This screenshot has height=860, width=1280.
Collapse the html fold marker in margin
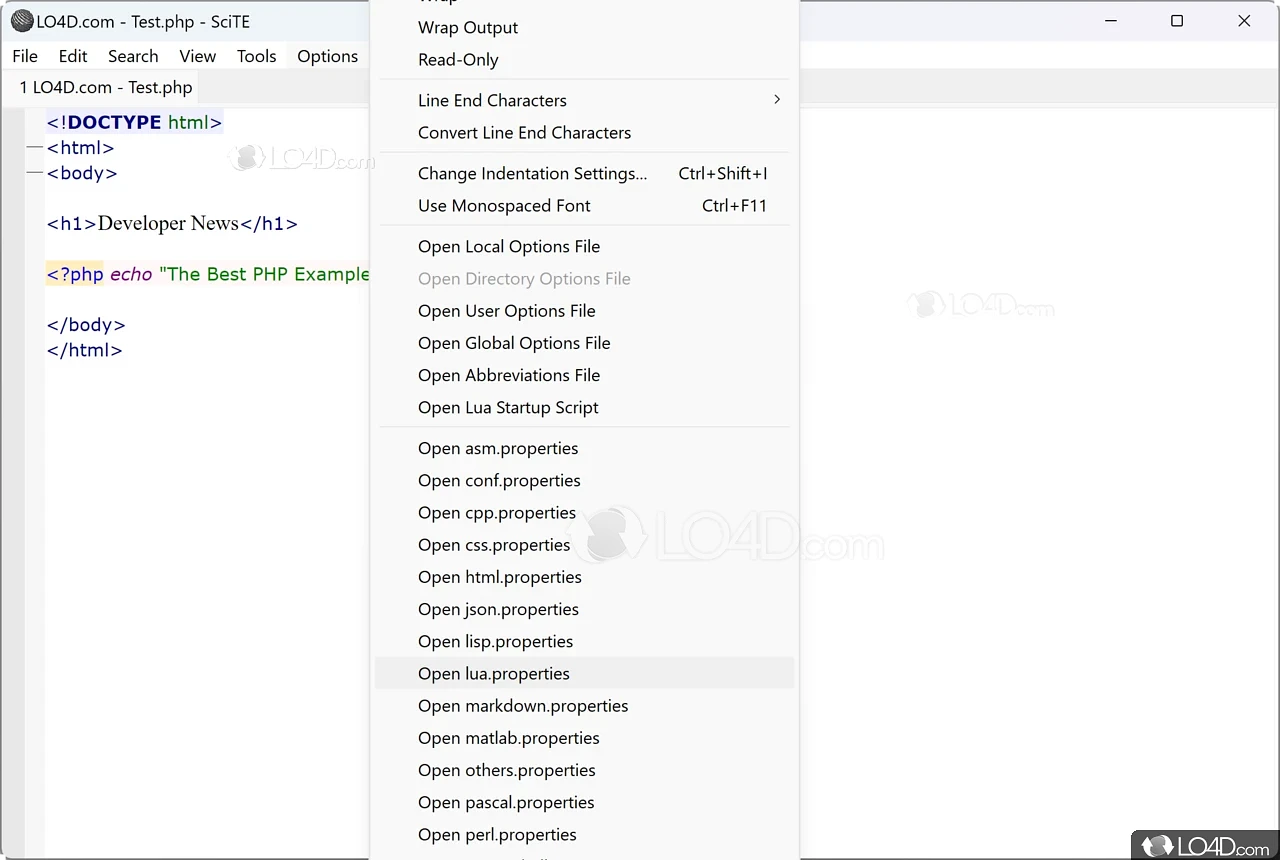tap(35, 148)
